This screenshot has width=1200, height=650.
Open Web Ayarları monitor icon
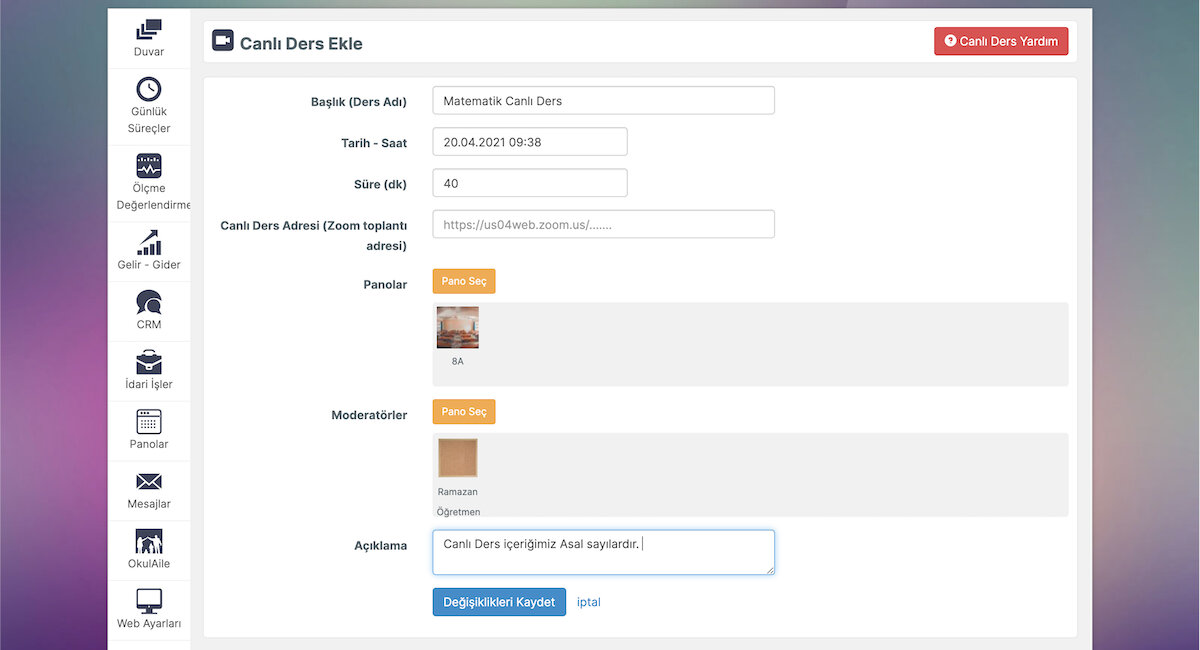click(149, 601)
